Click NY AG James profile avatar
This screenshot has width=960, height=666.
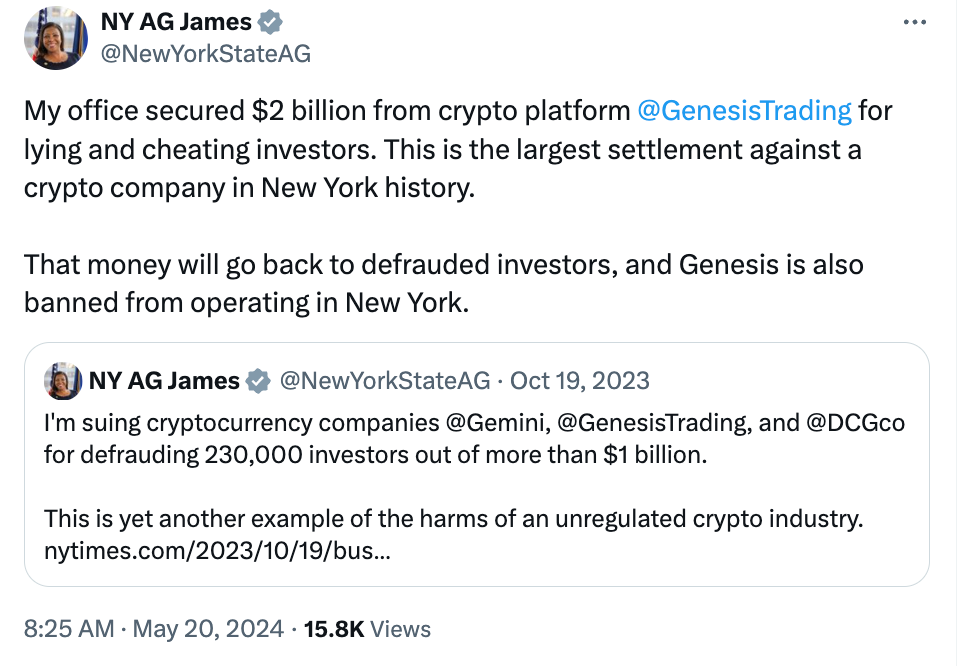pyautogui.click(x=56, y=38)
